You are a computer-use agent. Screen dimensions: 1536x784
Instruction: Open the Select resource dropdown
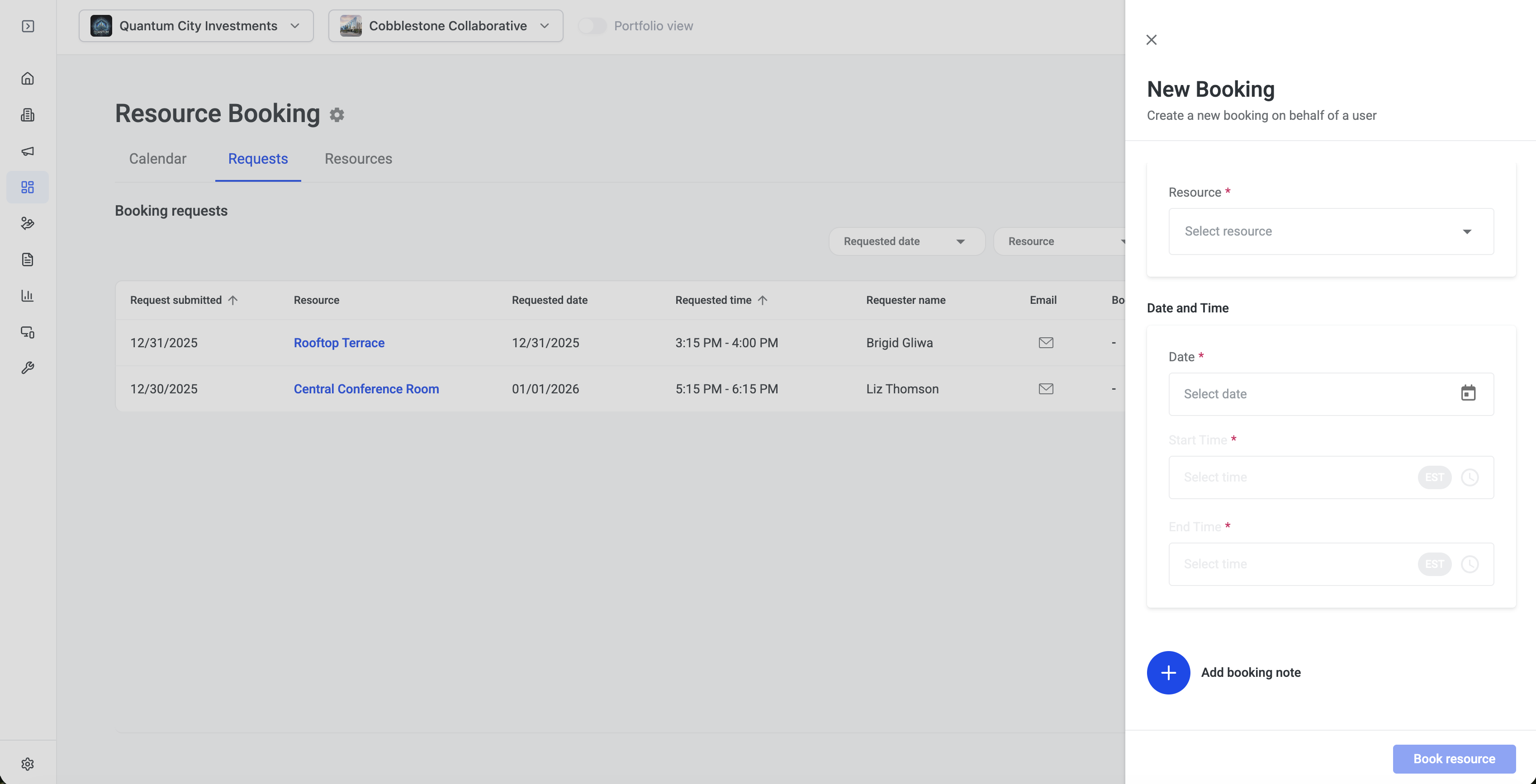pos(1331,231)
